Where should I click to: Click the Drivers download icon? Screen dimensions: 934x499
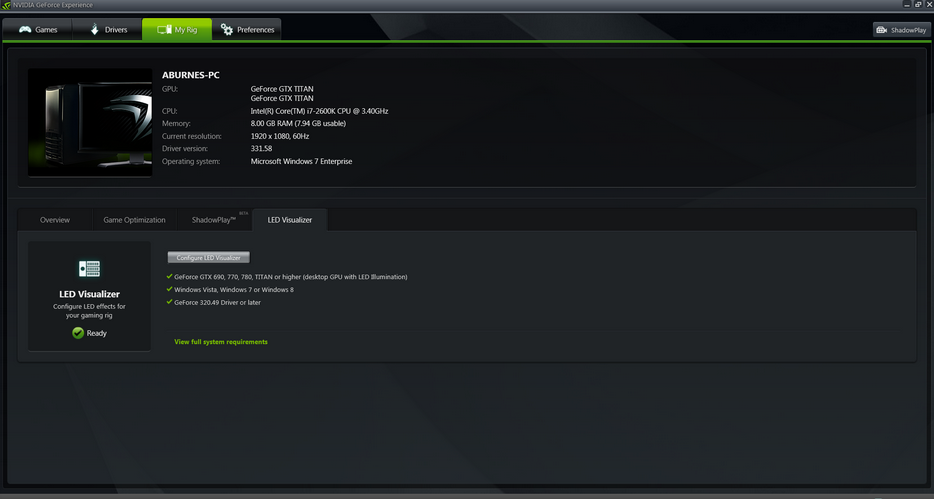[94, 29]
